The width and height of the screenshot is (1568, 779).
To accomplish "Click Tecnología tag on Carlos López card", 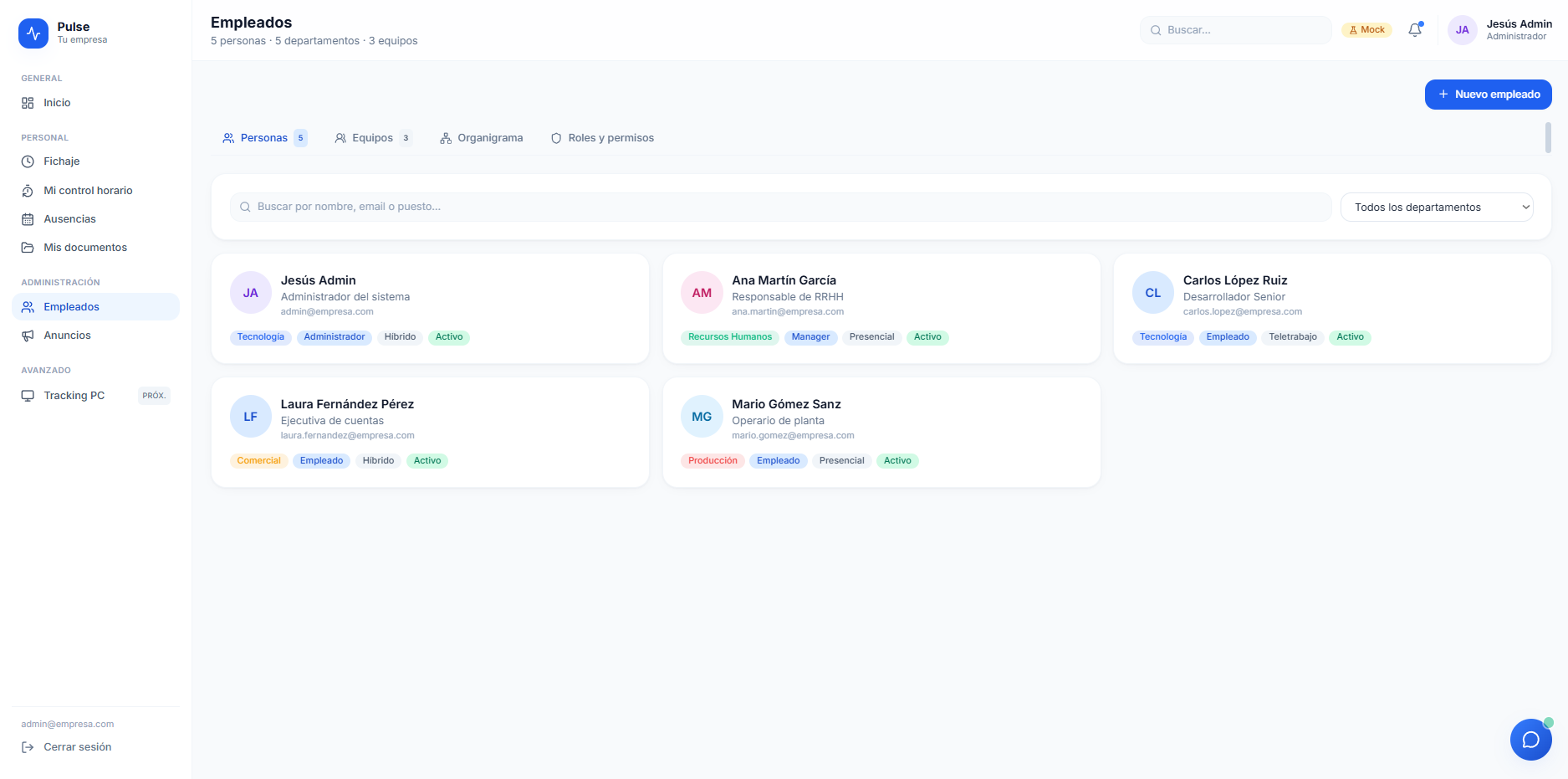I will coord(1163,337).
